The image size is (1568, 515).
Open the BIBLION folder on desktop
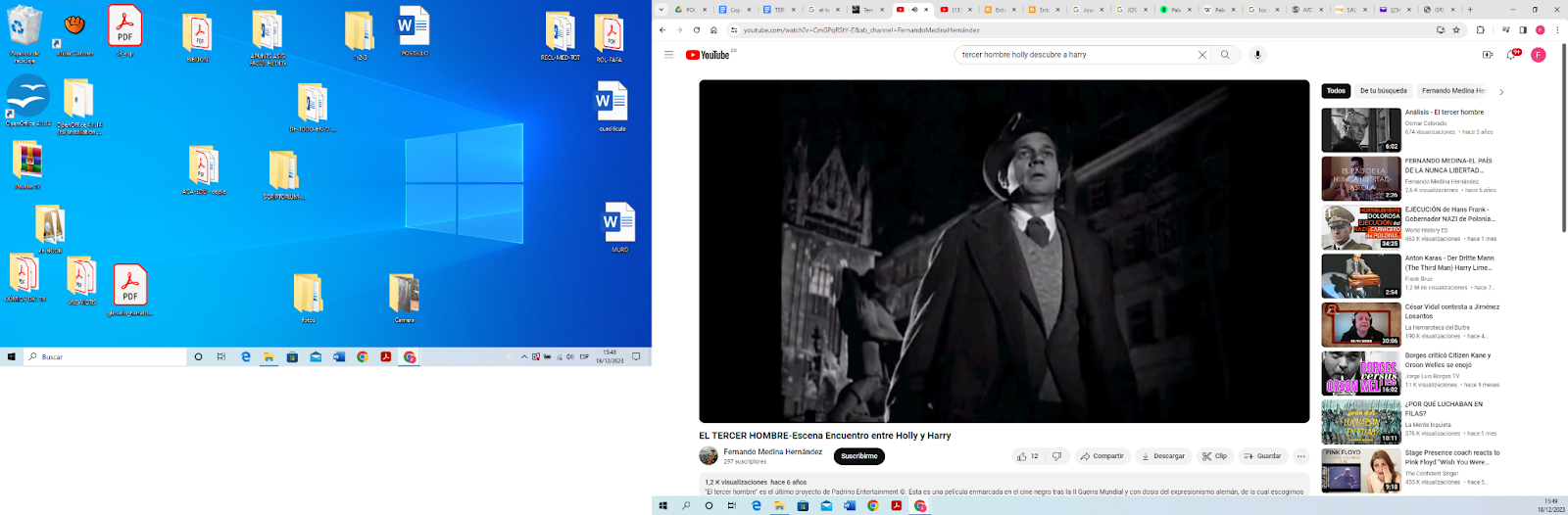pos(197,38)
